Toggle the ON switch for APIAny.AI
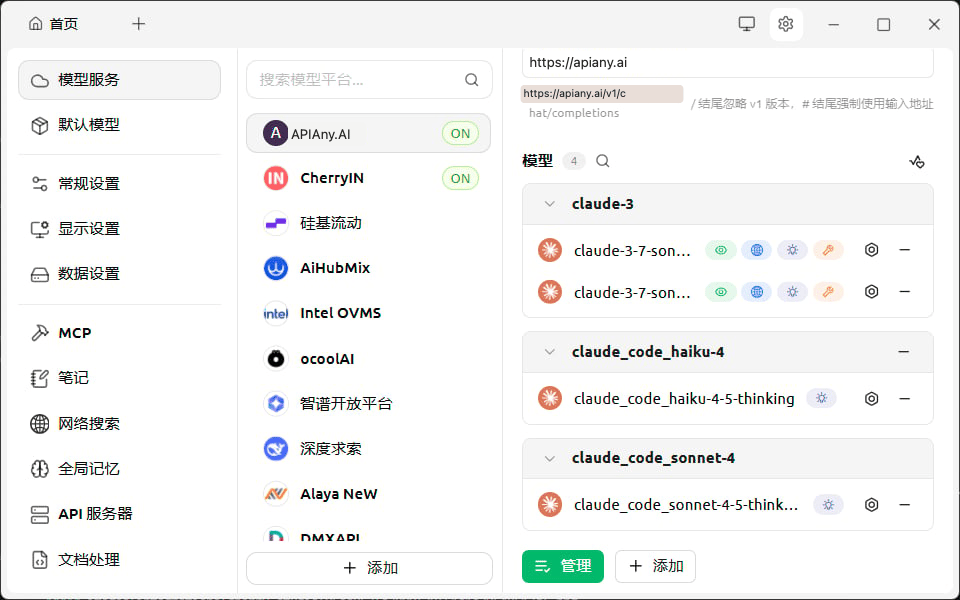The width and height of the screenshot is (960, 600). coord(460,133)
